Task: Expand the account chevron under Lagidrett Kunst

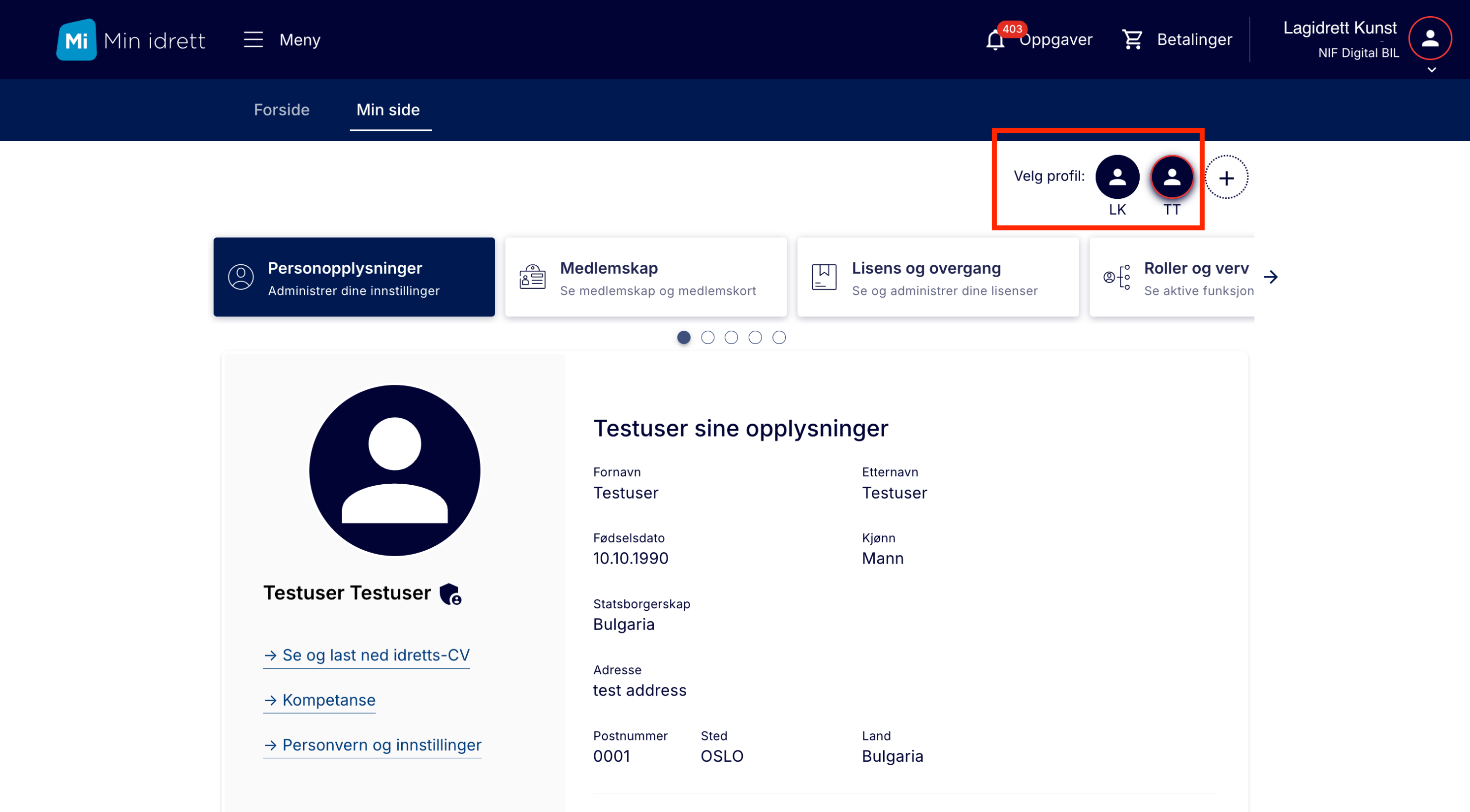Action: [x=1431, y=70]
